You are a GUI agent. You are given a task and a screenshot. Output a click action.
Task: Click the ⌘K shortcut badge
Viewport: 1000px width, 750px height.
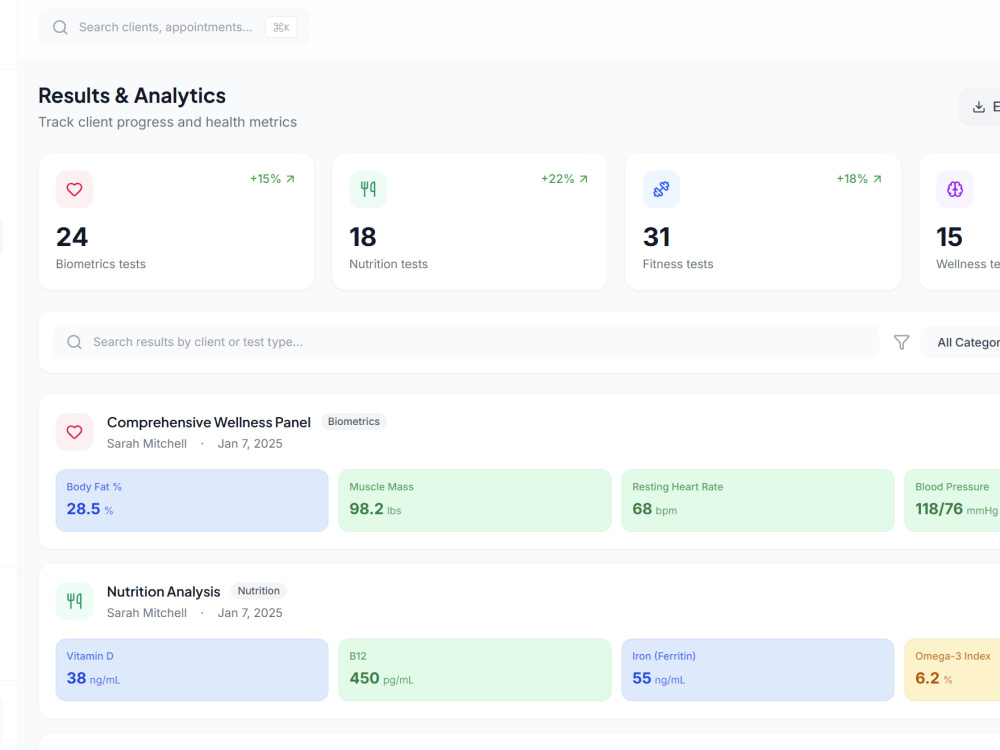click(281, 27)
